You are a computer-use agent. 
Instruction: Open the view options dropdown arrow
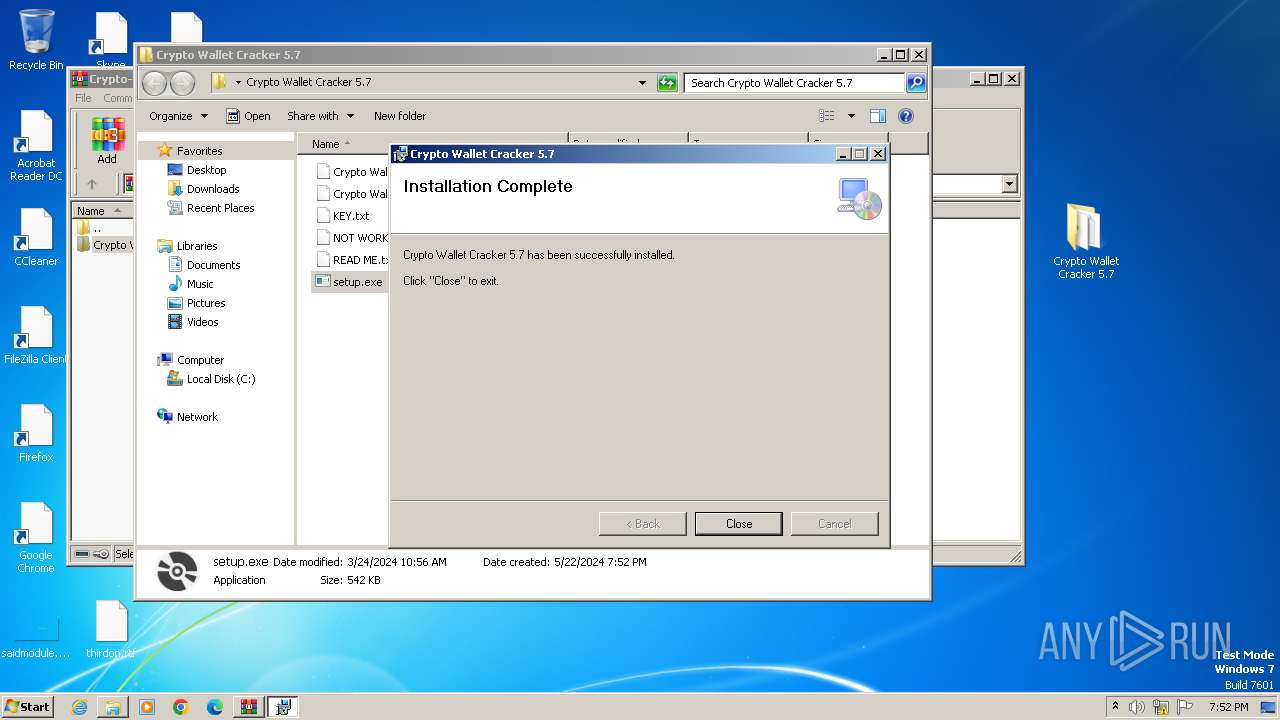(851, 116)
